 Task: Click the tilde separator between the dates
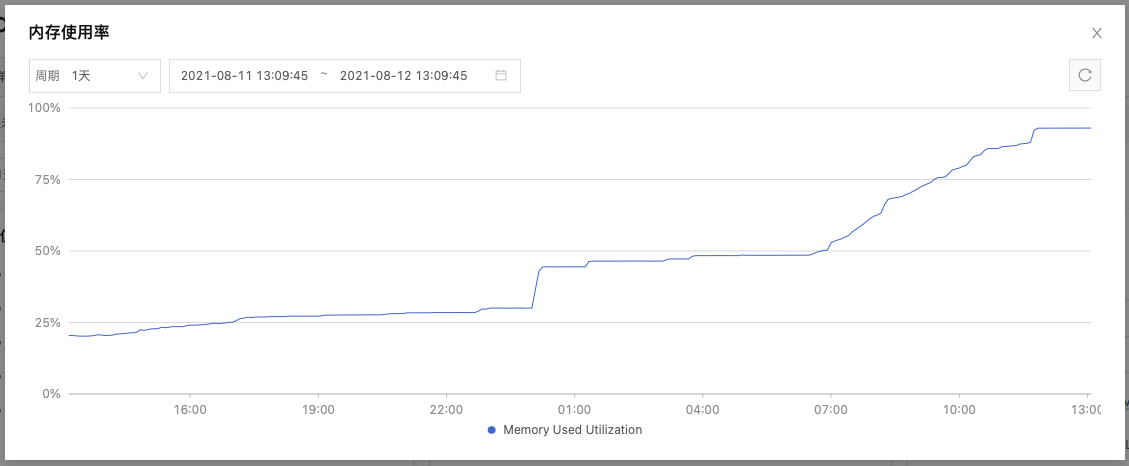coord(324,76)
